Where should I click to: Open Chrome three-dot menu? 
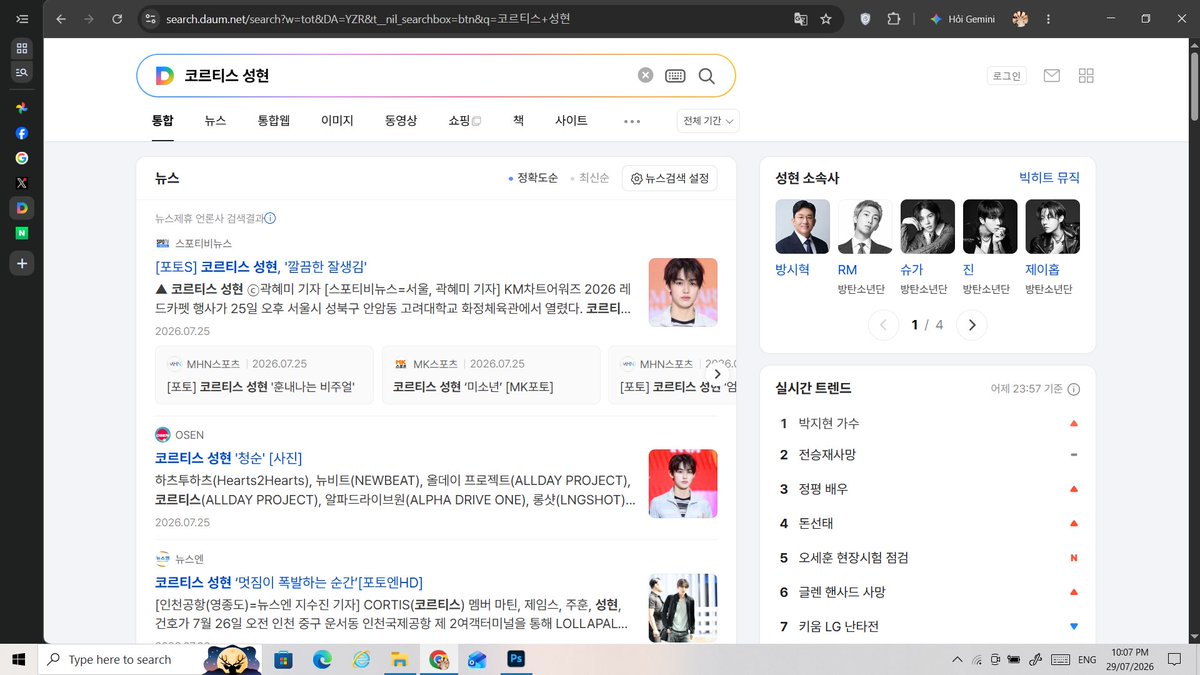1050,19
